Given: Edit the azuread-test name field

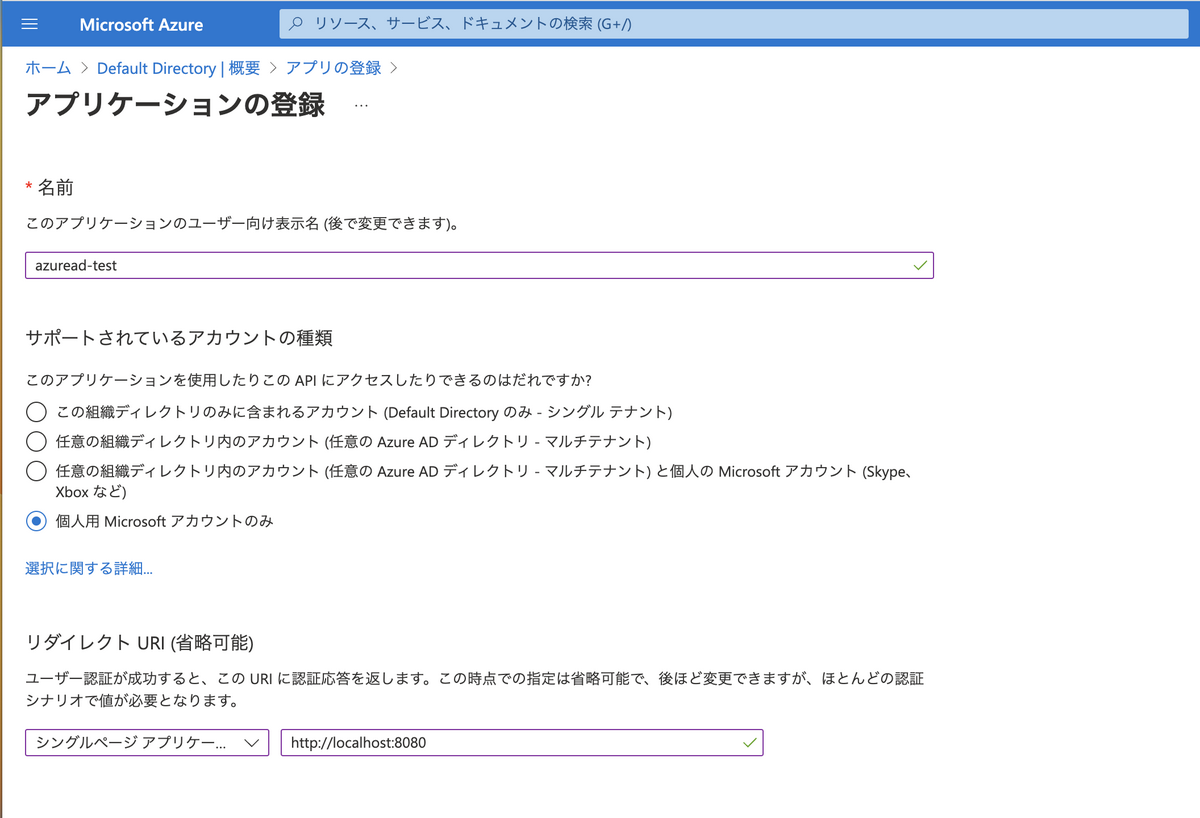Looking at the screenshot, I should click(x=479, y=265).
